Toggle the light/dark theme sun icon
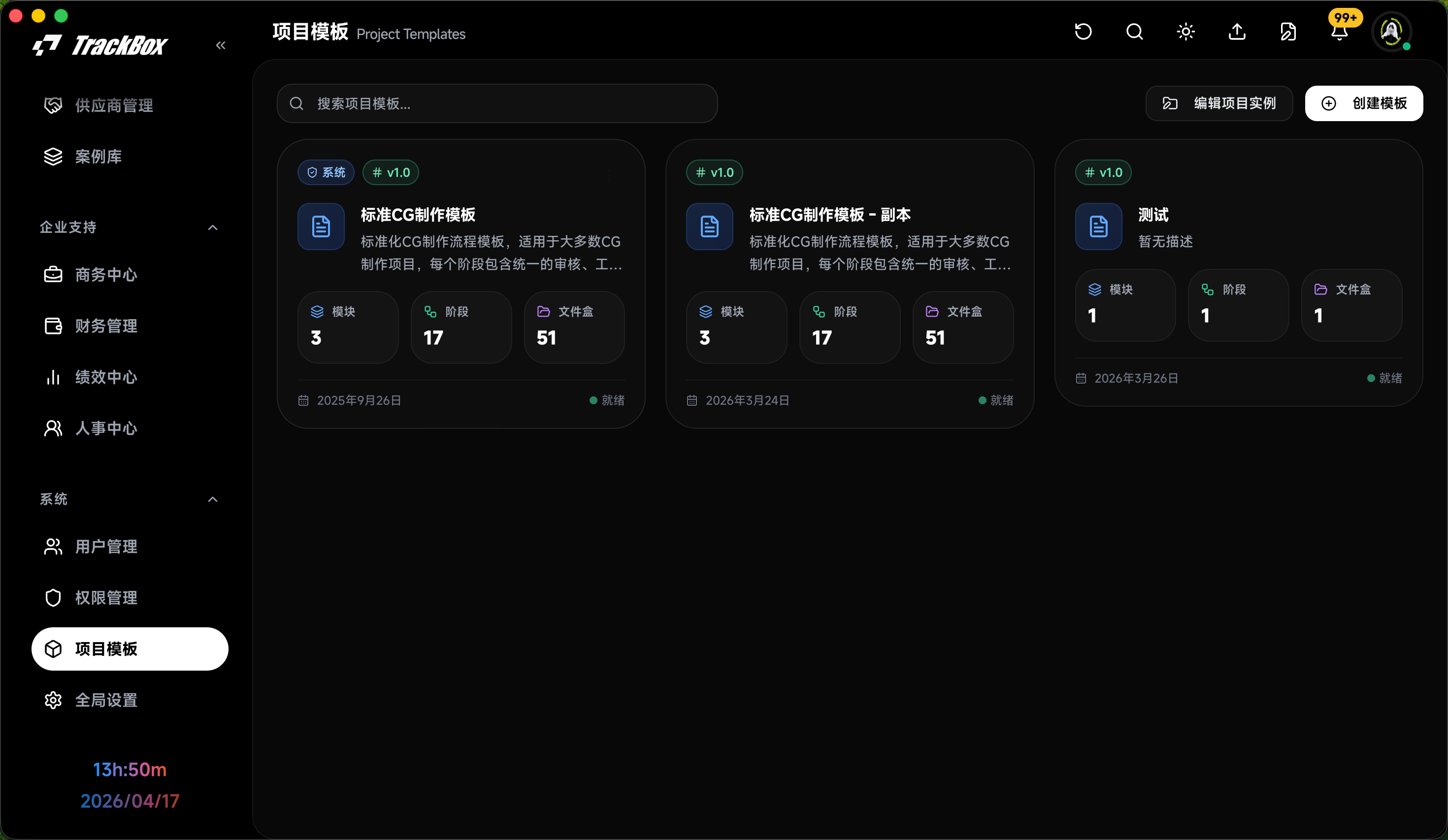1448x840 pixels. point(1186,32)
